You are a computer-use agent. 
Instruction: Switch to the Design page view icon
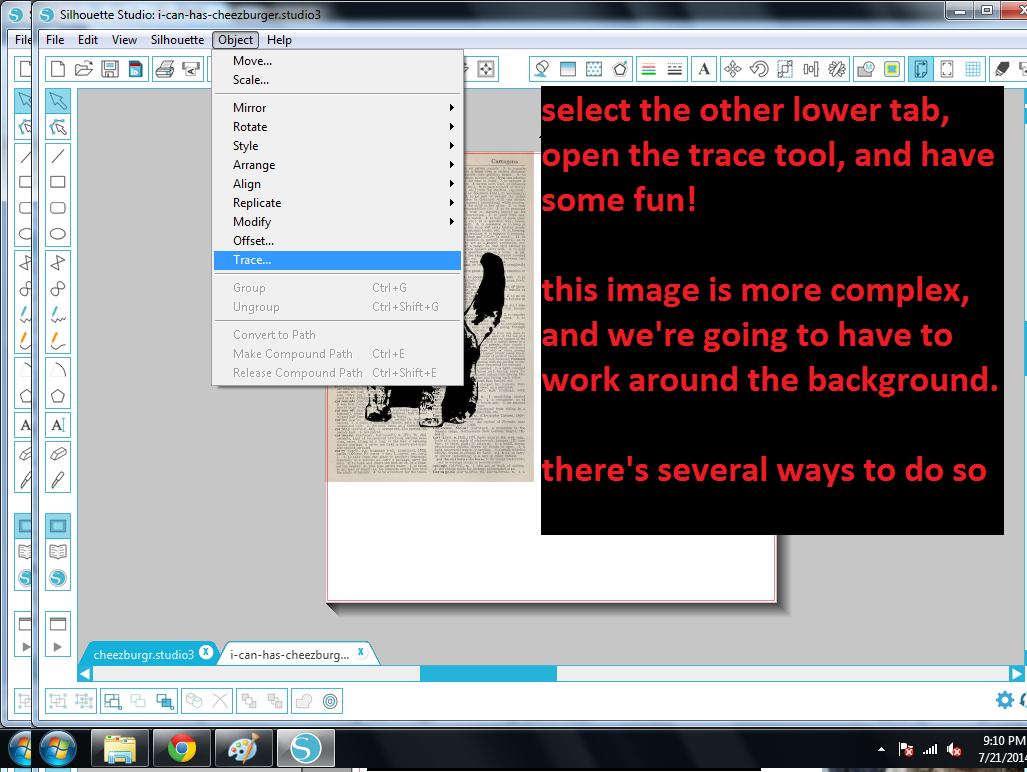click(x=58, y=526)
